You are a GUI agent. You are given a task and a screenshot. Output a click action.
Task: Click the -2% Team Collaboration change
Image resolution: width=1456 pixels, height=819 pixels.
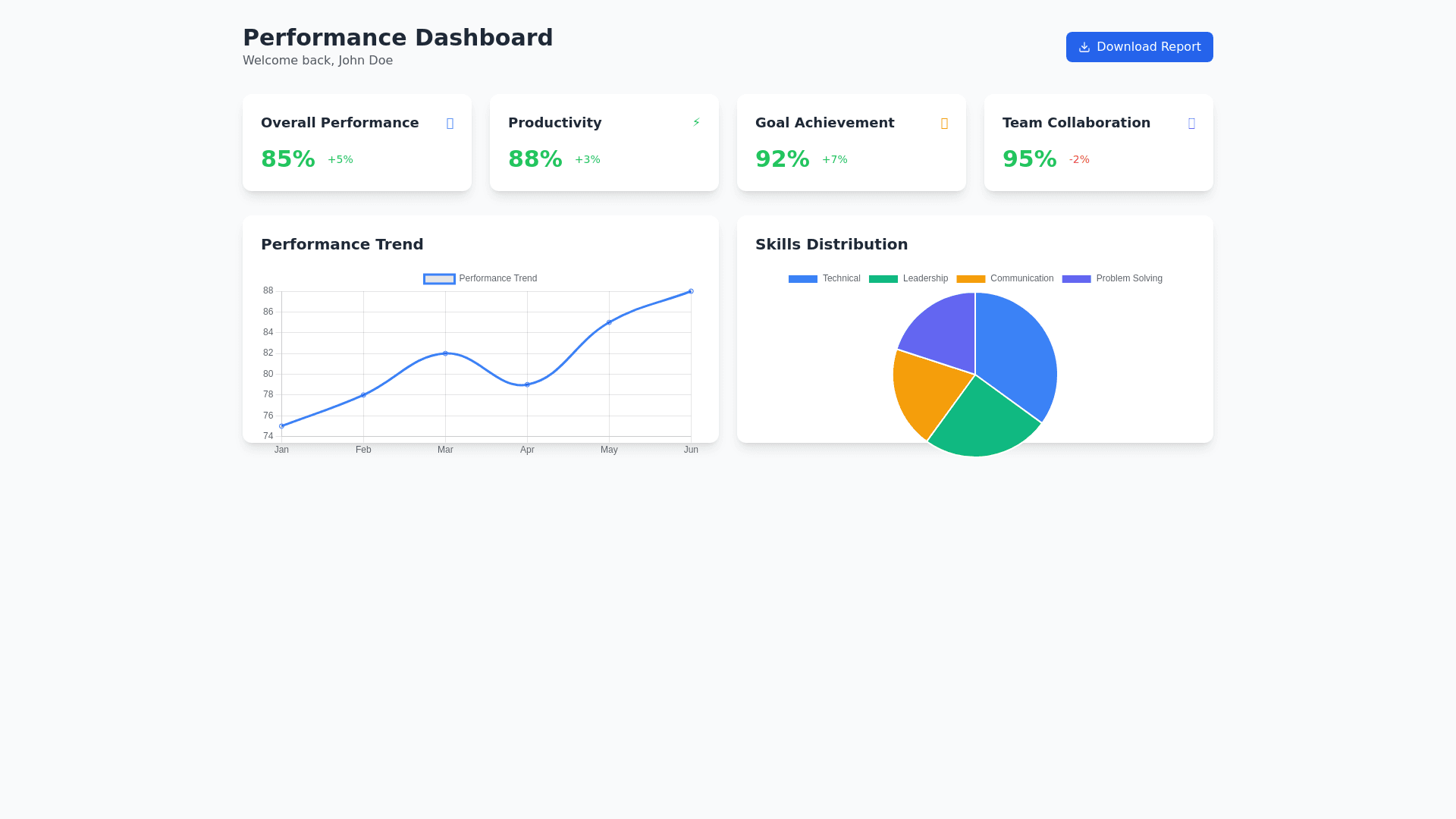coord(1079,160)
